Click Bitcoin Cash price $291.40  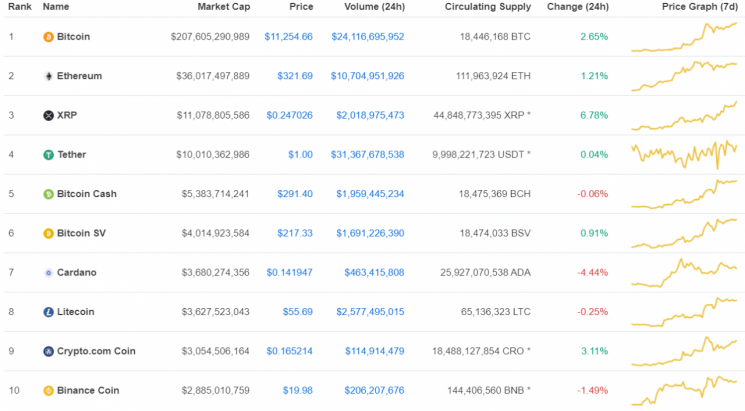click(295, 194)
